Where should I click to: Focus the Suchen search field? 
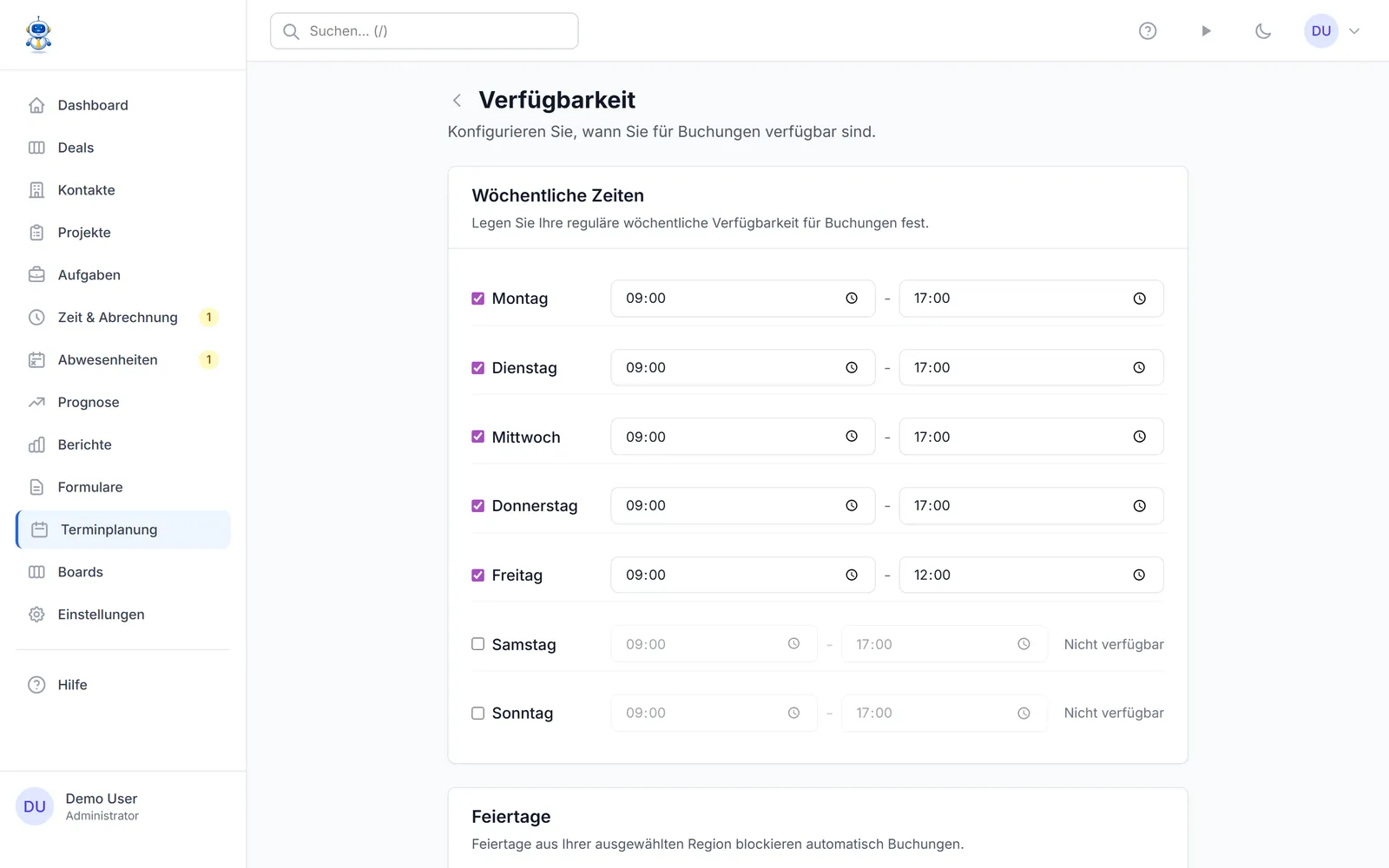tap(424, 31)
